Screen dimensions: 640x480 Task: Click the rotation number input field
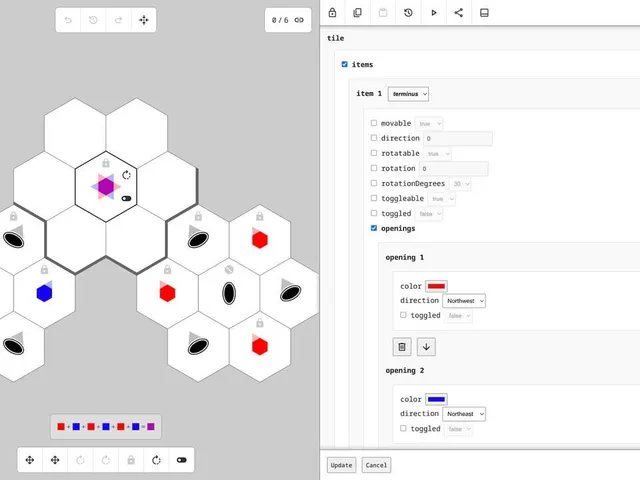[x=453, y=169]
